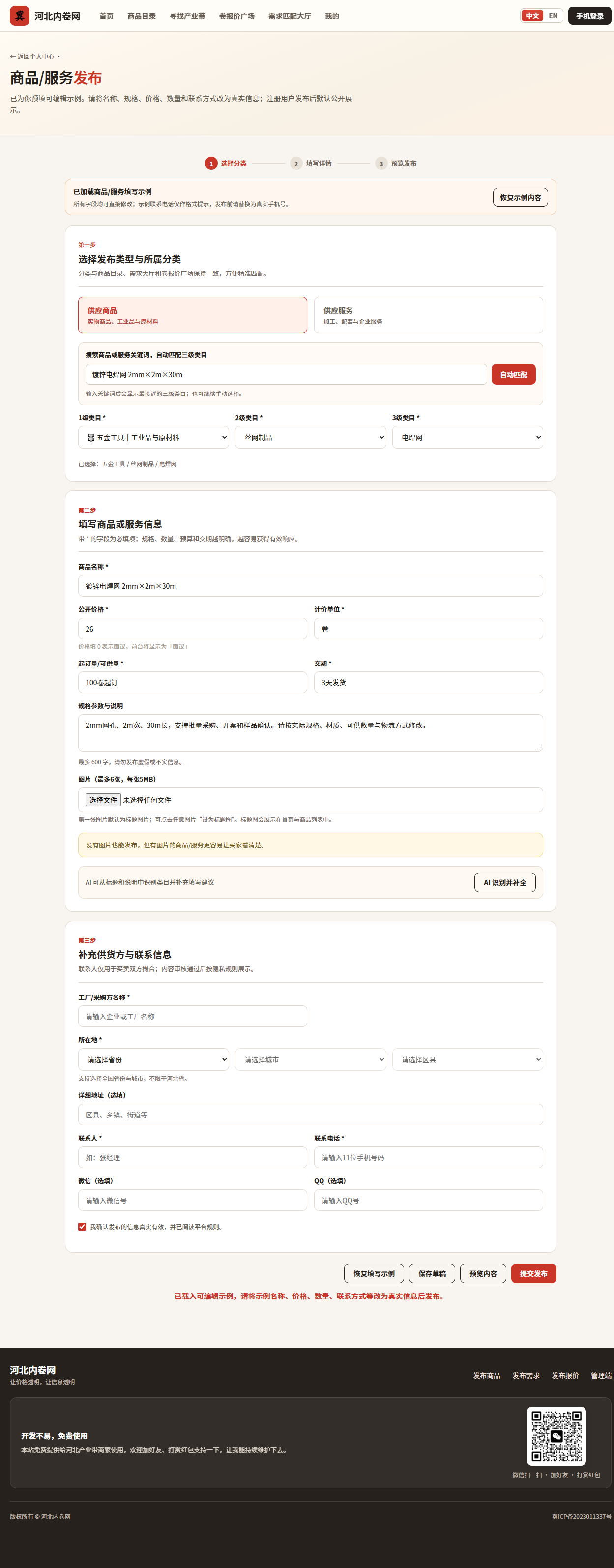Open the 冀ICP备2023011337号 link

582,1516
